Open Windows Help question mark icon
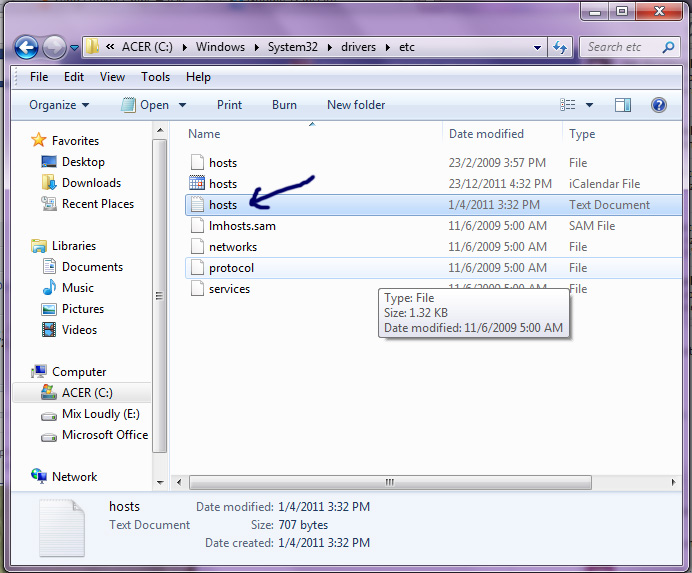The width and height of the screenshot is (692, 573). (x=658, y=105)
